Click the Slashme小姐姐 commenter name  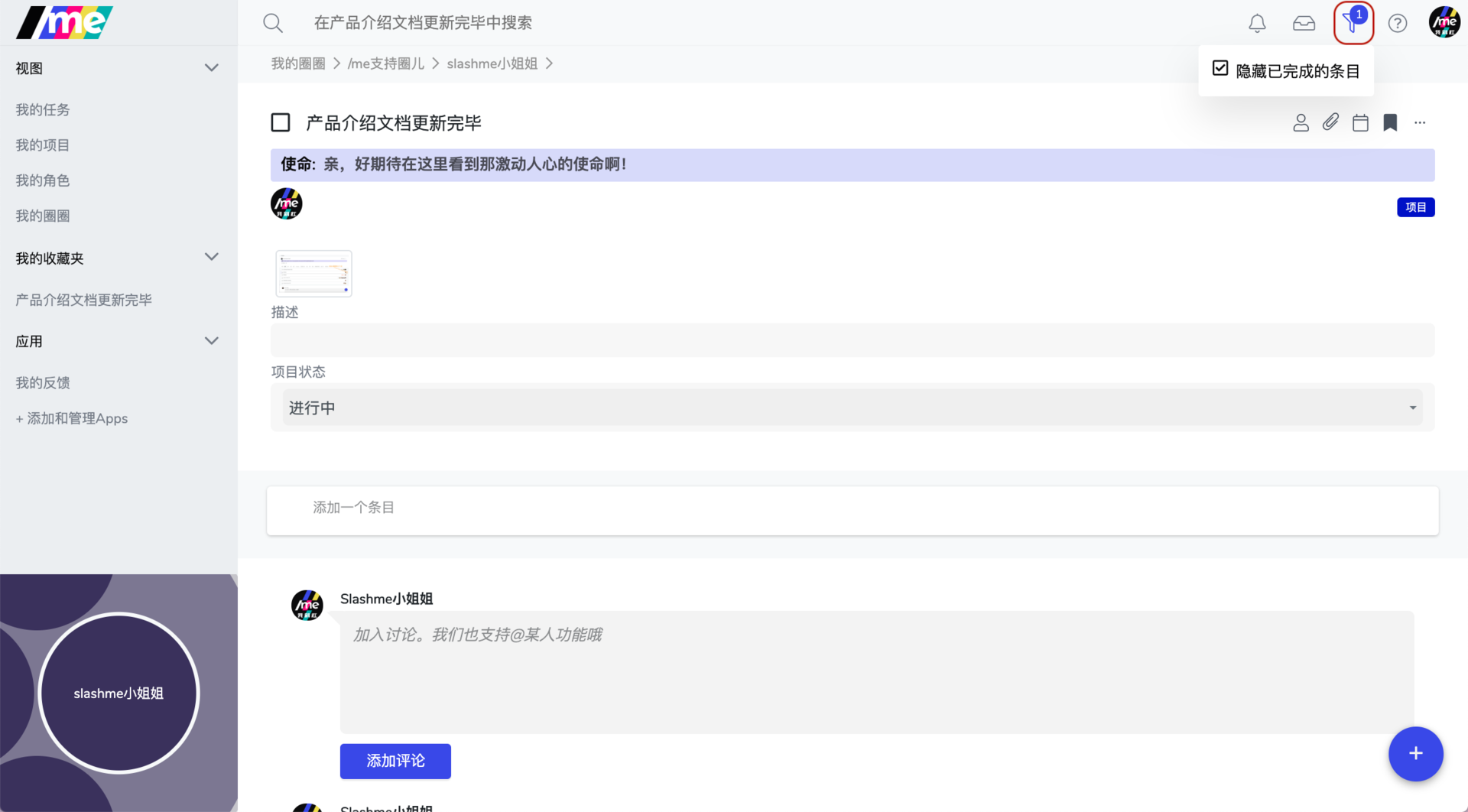[386, 599]
